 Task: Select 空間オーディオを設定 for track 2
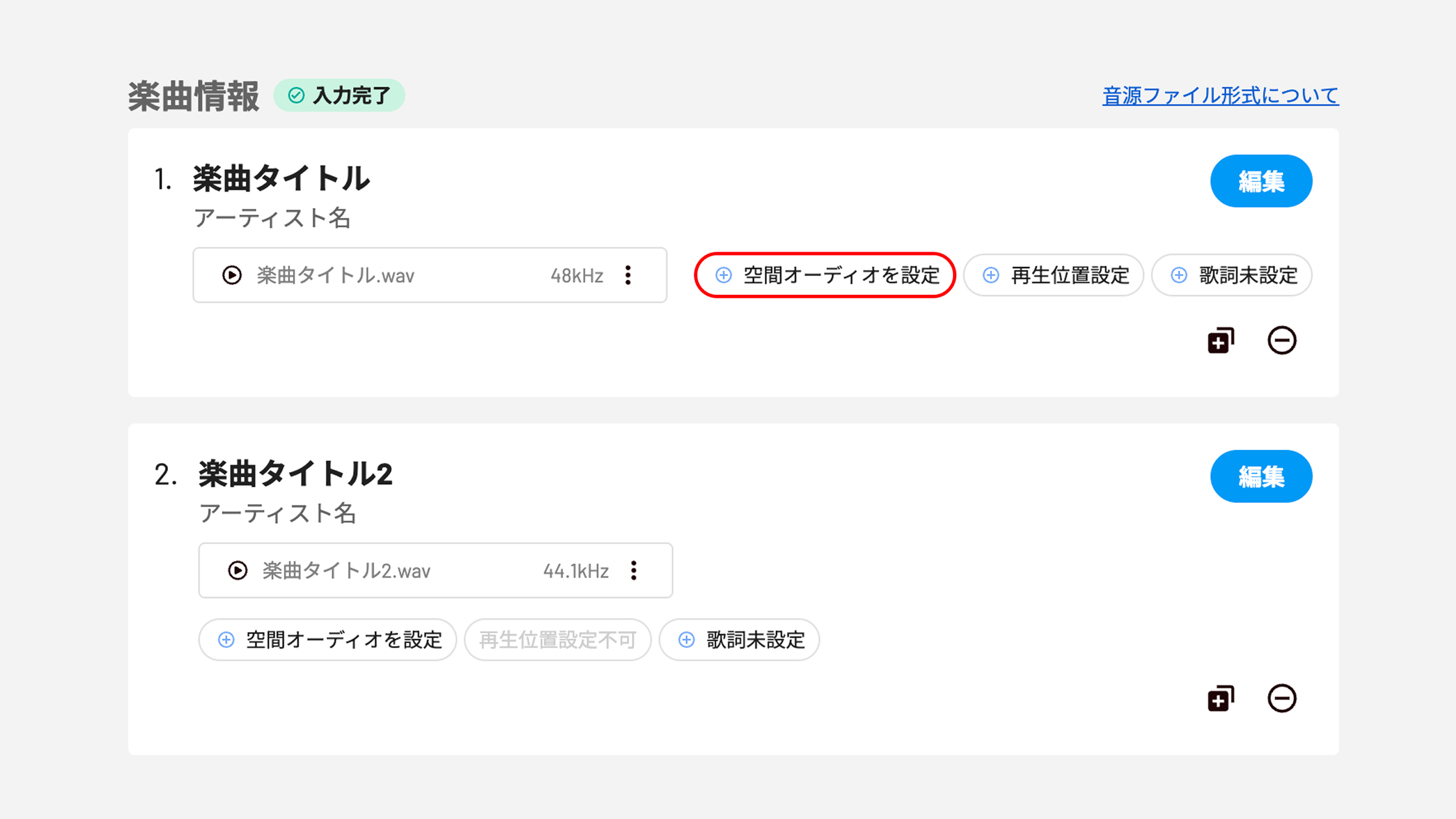click(x=328, y=640)
